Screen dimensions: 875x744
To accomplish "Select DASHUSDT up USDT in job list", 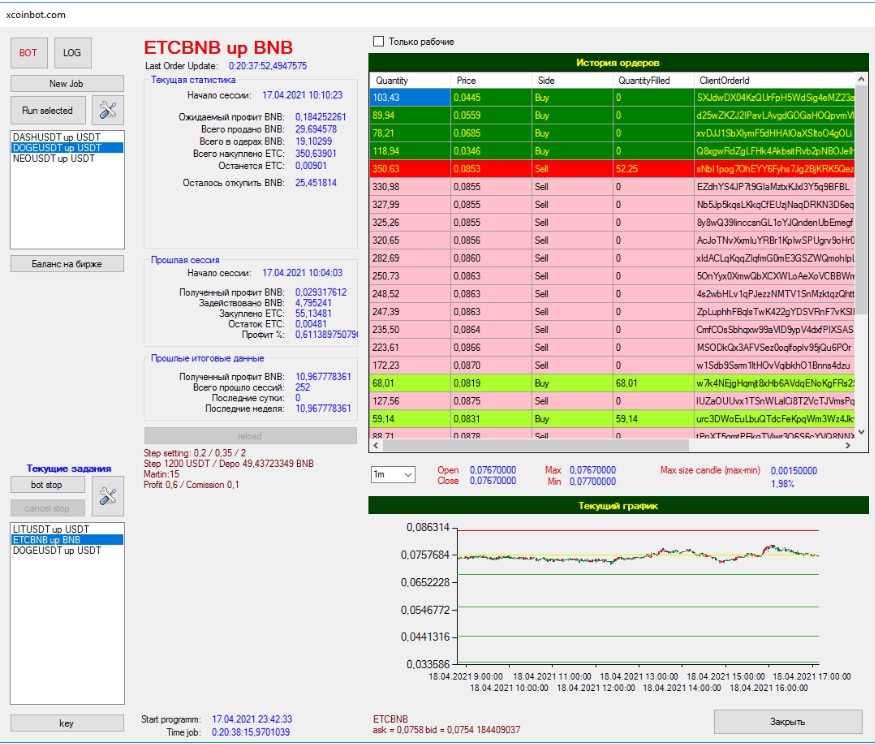I will [56, 137].
